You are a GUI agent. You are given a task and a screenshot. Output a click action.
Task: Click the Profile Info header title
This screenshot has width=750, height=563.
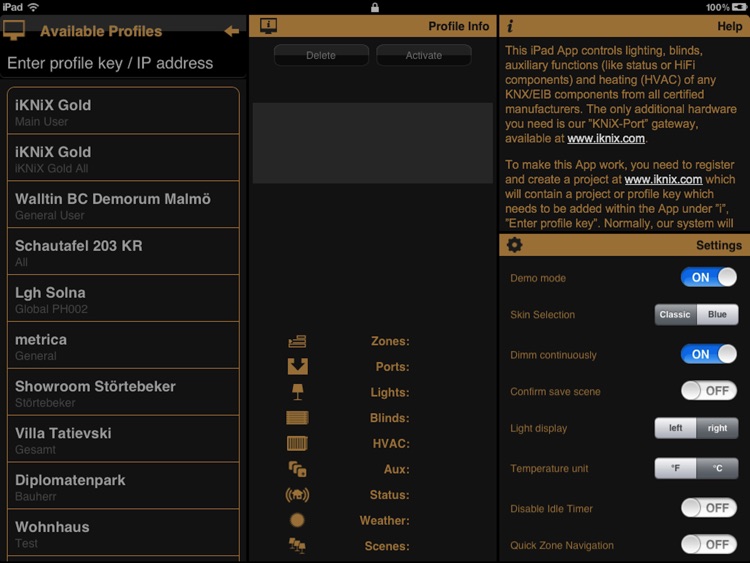coord(459,26)
